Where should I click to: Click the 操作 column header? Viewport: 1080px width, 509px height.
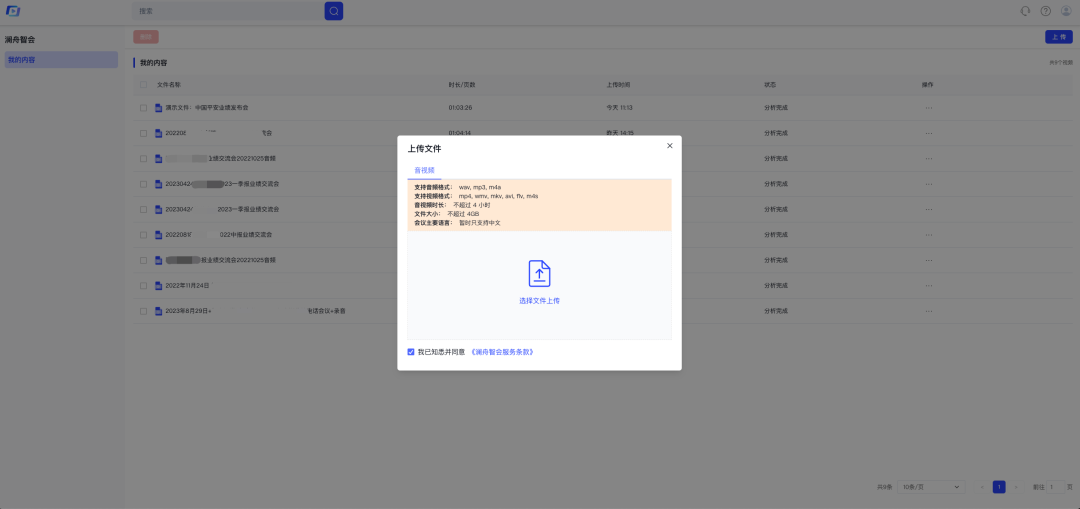tap(928, 85)
